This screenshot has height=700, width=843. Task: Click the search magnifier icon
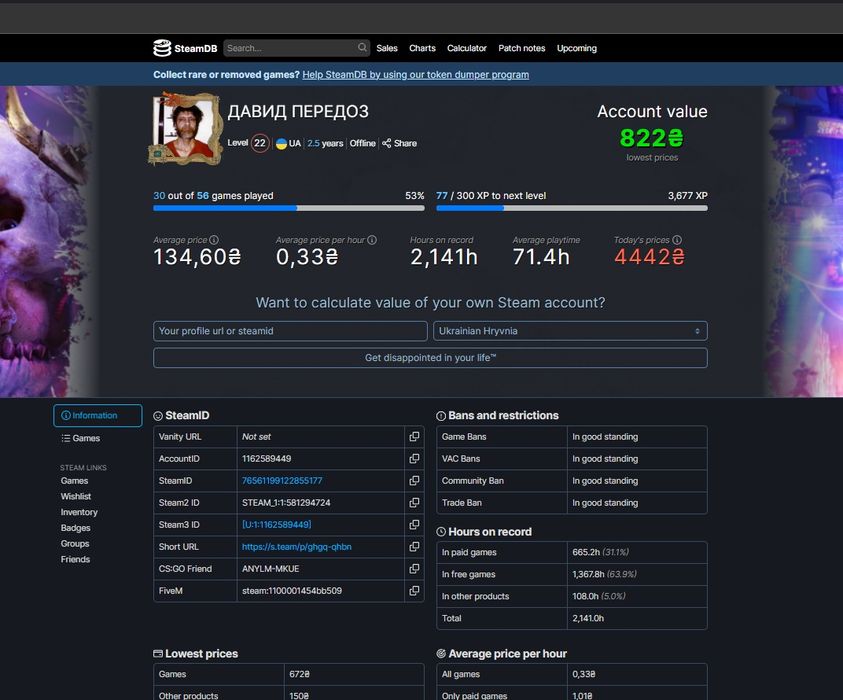point(362,48)
